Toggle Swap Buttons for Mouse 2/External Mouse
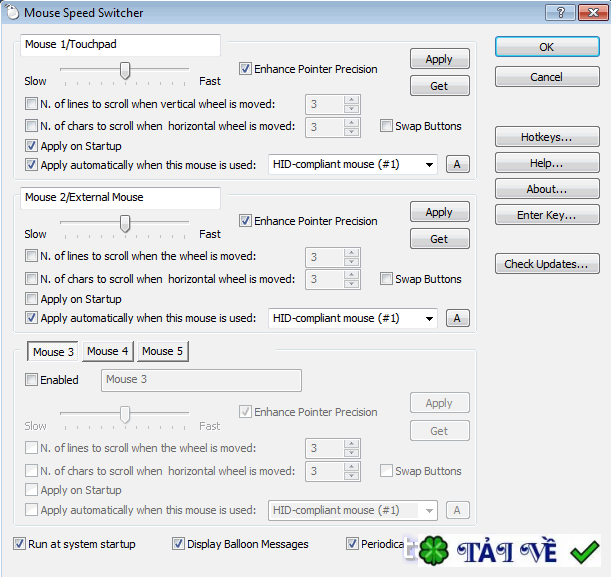Image resolution: width=611 pixels, height=577 pixels. pos(386,279)
